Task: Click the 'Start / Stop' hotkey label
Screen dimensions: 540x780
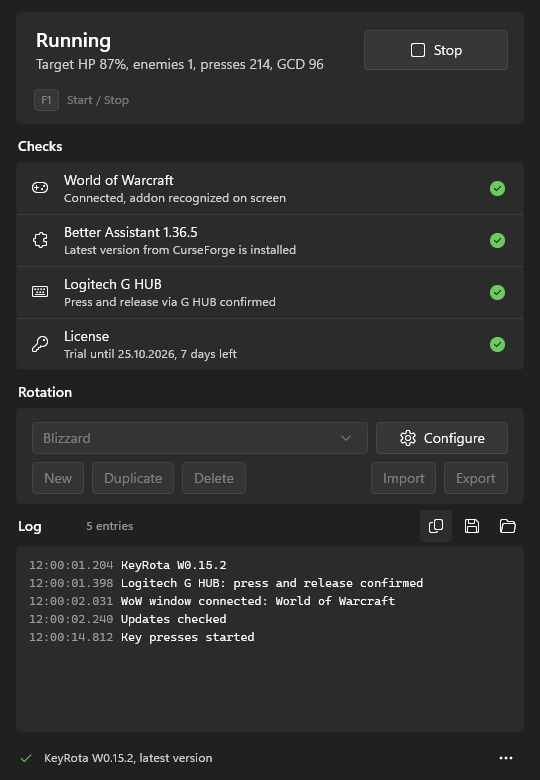Action: (x=98, y=100)
